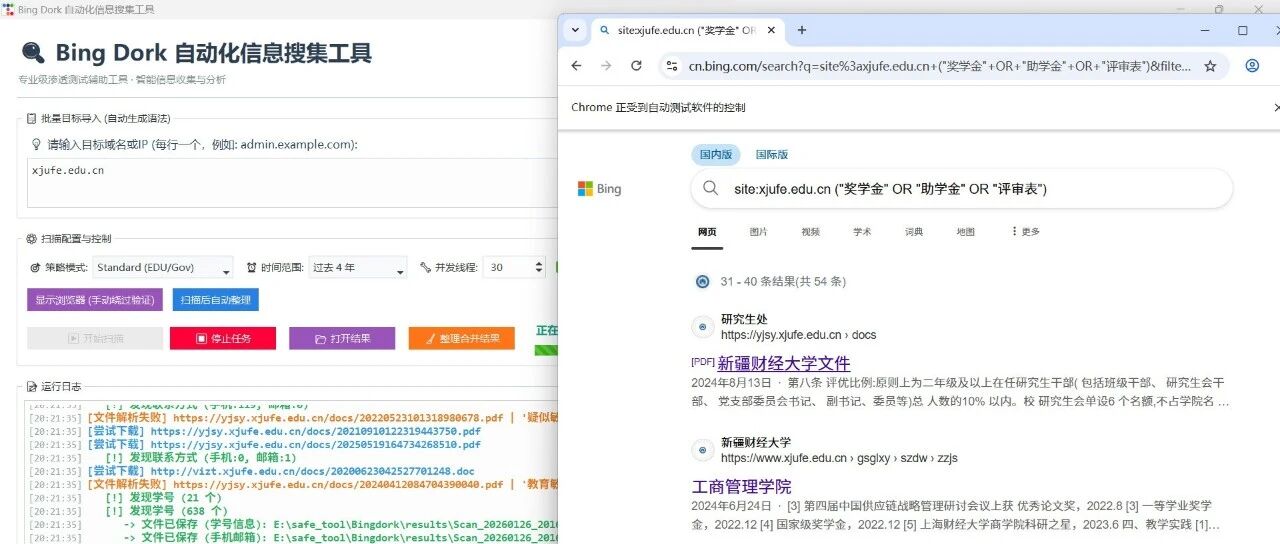Open Chrome's tab search dropdown
Image resolution: width=1280 pixels, height=544 pixels.
[x=575, y=30]
